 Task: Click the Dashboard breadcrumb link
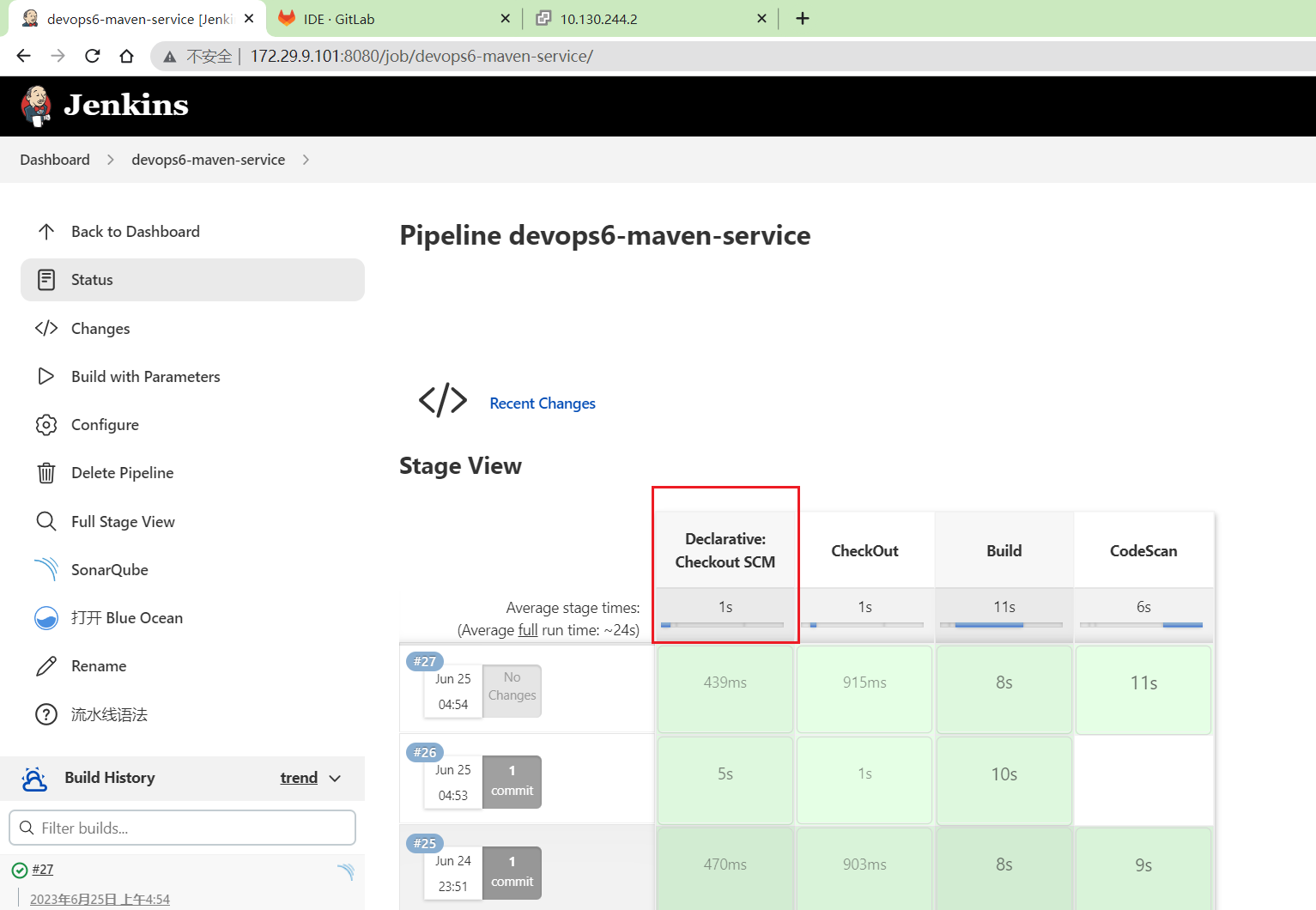tap(55, 160)
